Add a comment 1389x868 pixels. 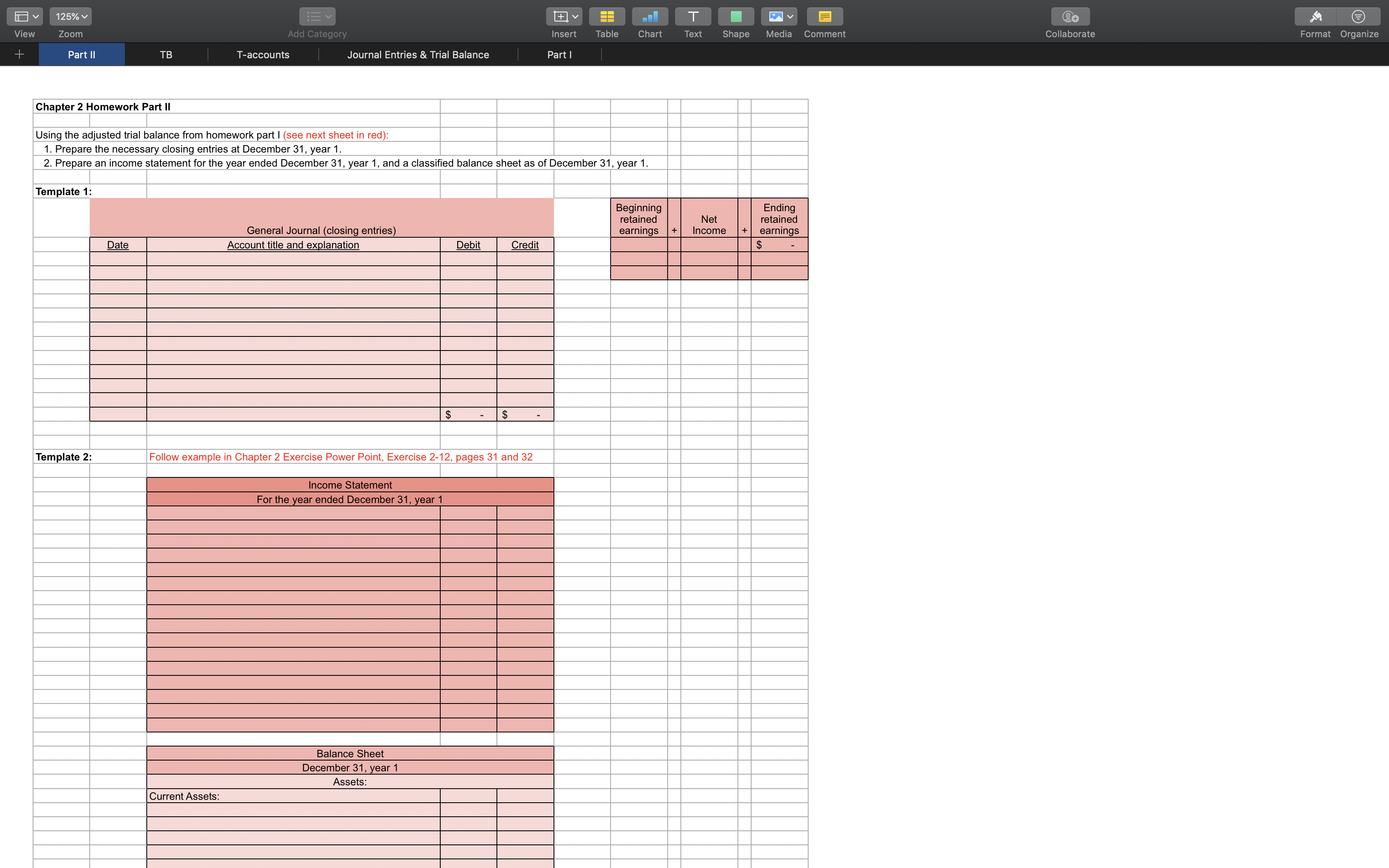[x=823, y=17]
